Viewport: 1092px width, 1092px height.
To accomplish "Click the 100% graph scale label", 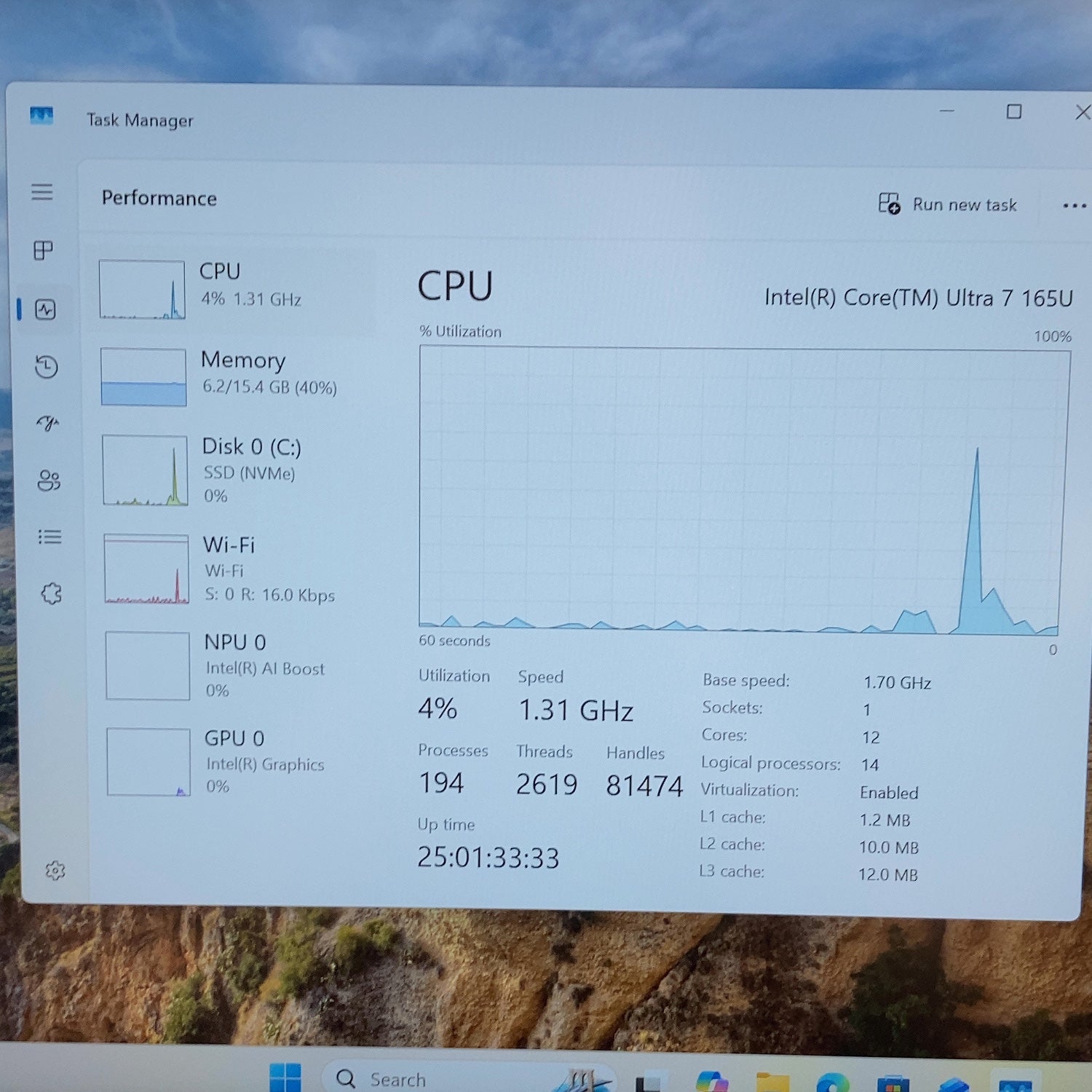I will pos(1053,336).
